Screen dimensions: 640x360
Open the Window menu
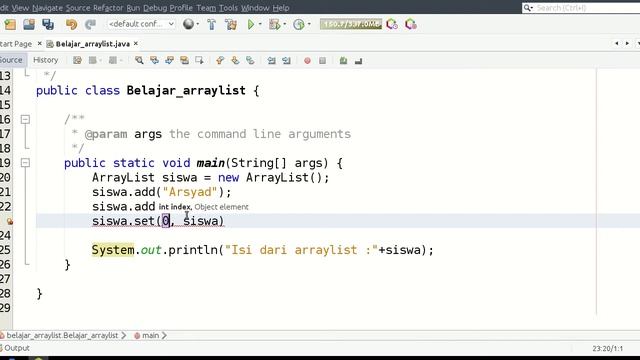pos(255,8)
